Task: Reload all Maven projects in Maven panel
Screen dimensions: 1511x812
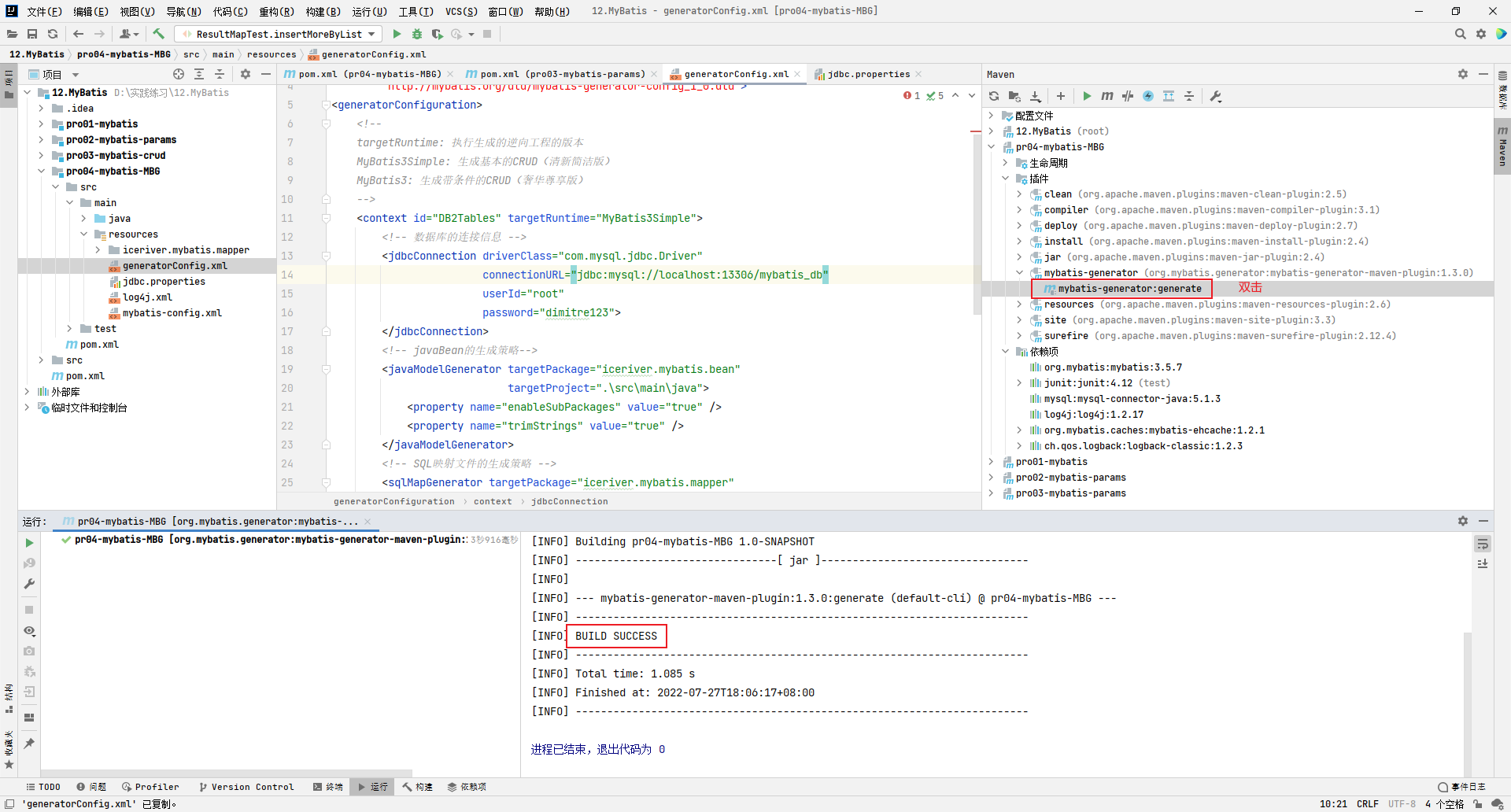Action: tap(994, 96)
